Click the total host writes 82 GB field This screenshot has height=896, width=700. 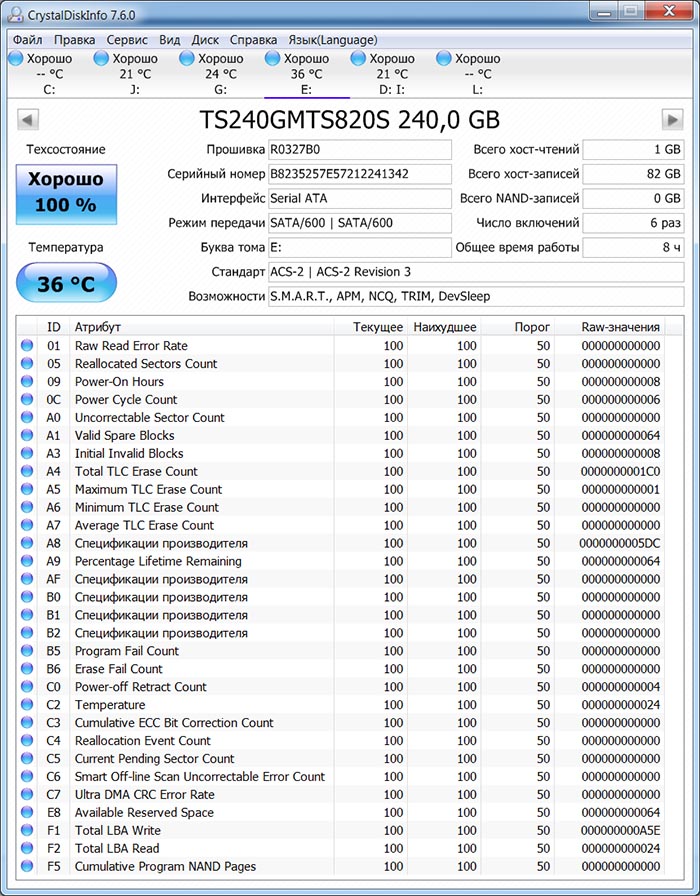click(x=633, y=174)
